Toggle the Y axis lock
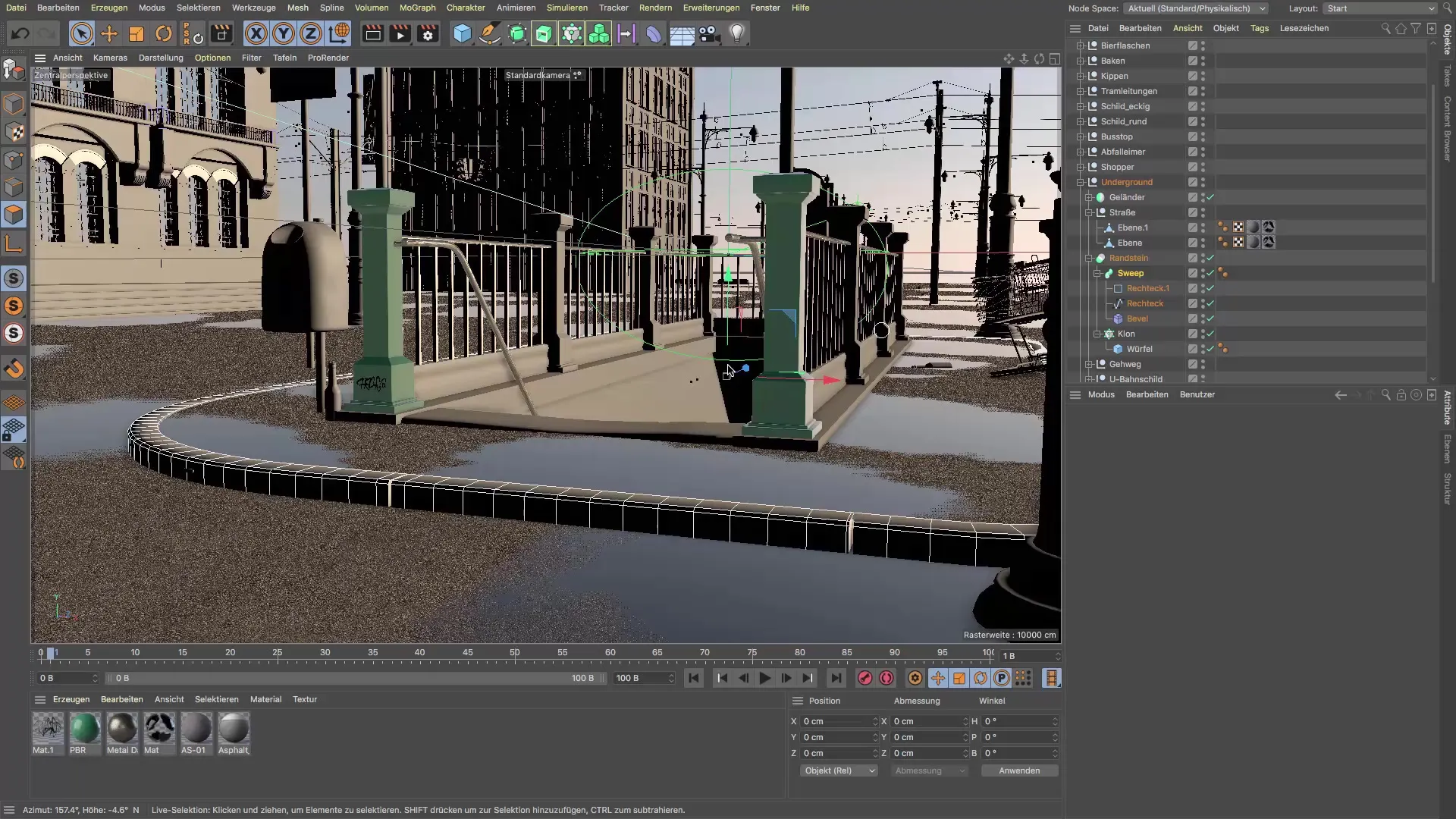Image resolution: width=1456 pixels, height=819 pixels. click(x=284, y=34)
